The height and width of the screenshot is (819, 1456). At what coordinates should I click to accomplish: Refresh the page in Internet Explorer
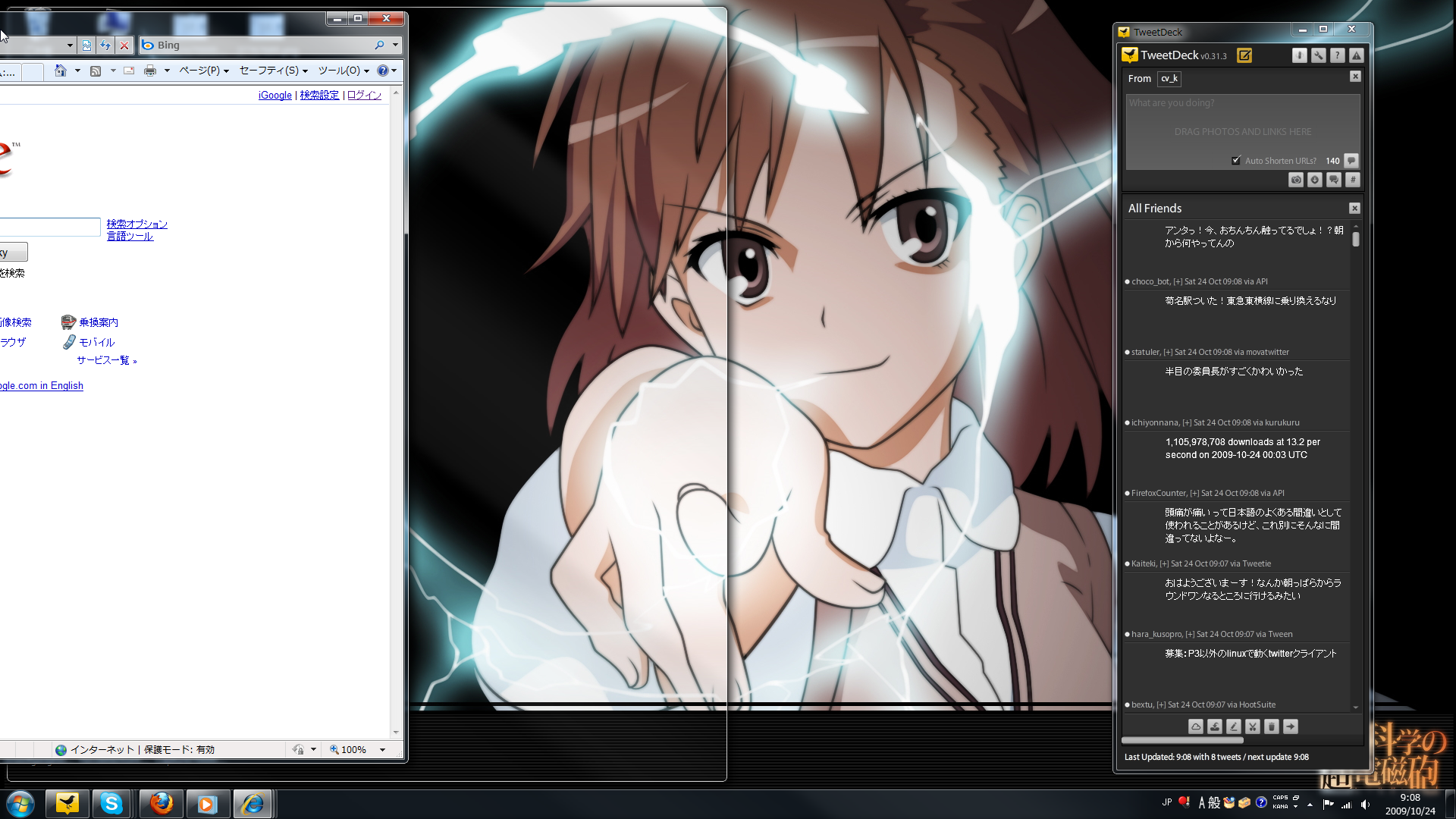point(105,45)
